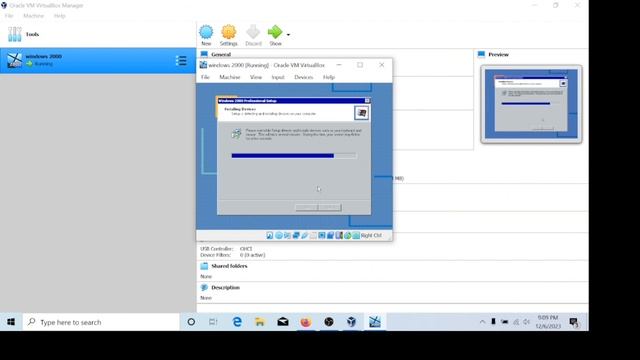
Task: Click the mouse integration status icon
Action: [x=348, y=236]
